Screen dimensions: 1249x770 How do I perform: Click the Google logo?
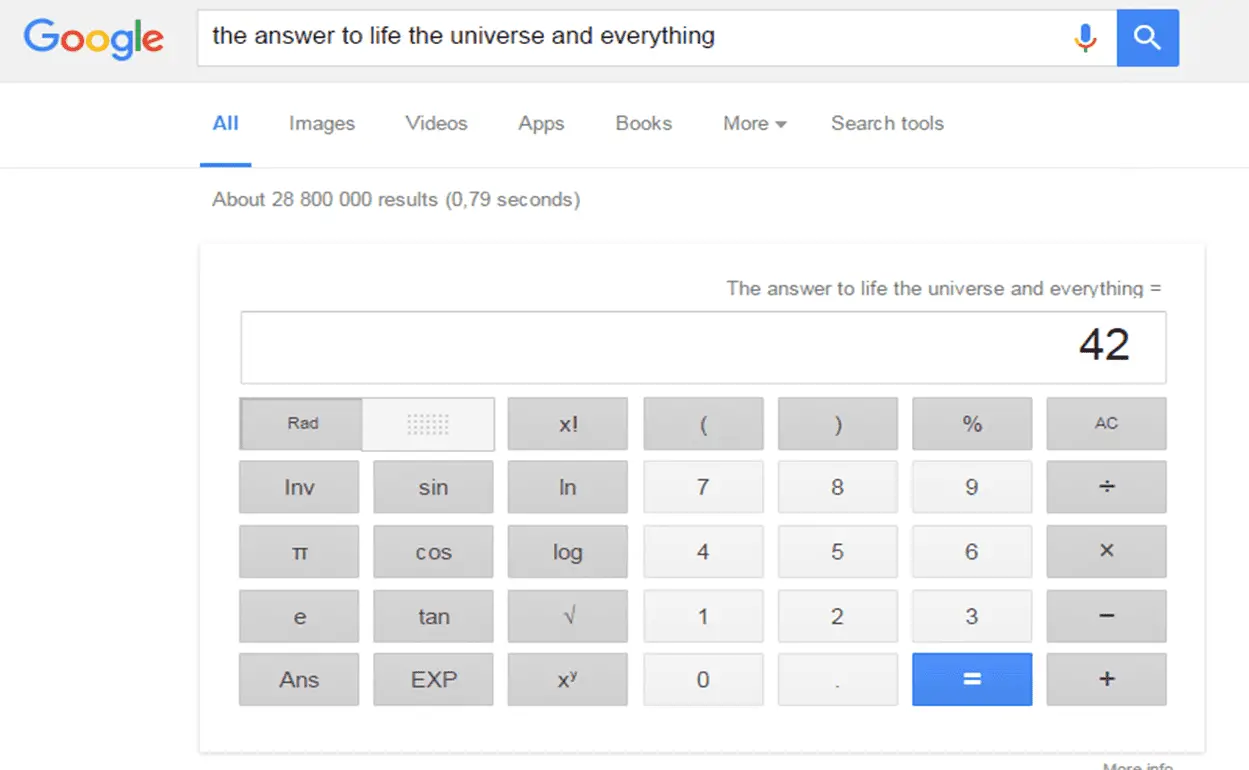click(94, 38)
